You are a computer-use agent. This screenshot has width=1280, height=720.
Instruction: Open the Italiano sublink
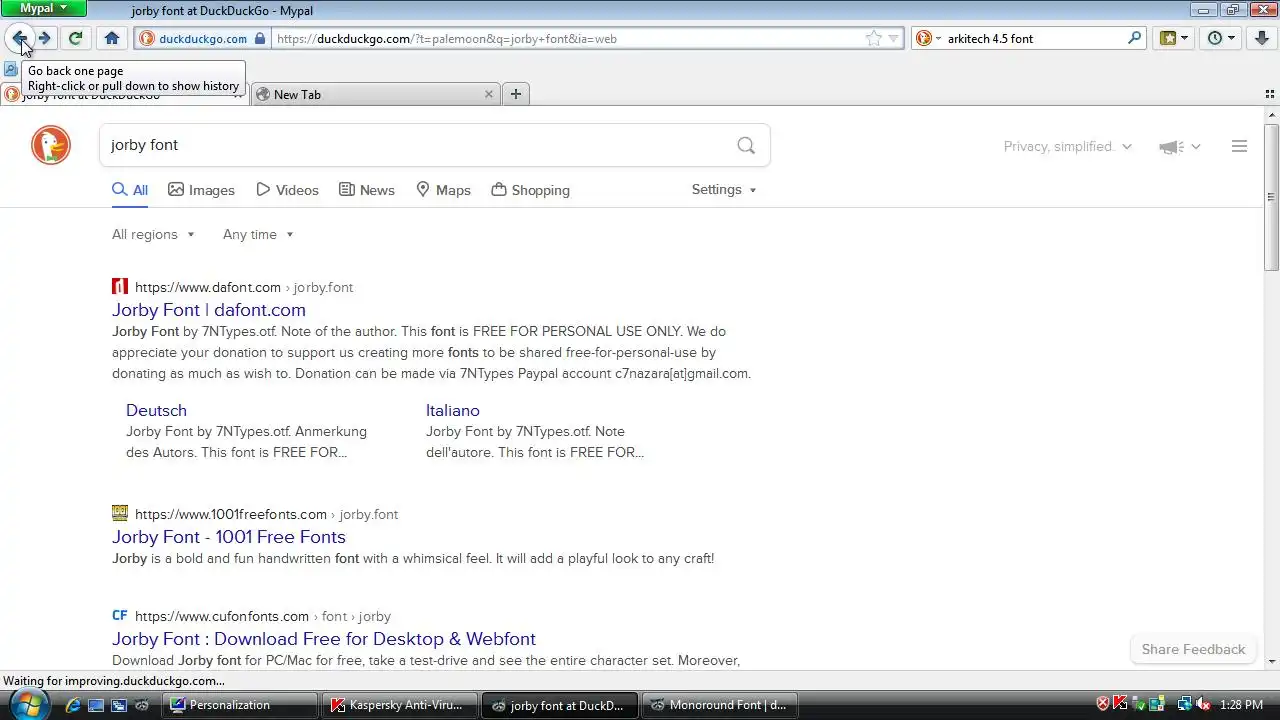(453, 410)
